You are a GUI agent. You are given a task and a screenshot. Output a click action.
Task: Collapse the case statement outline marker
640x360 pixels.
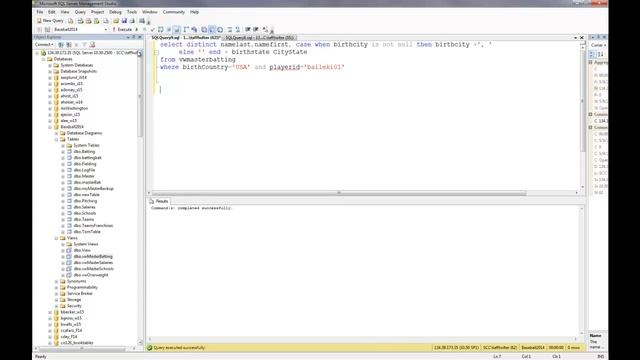156,52
